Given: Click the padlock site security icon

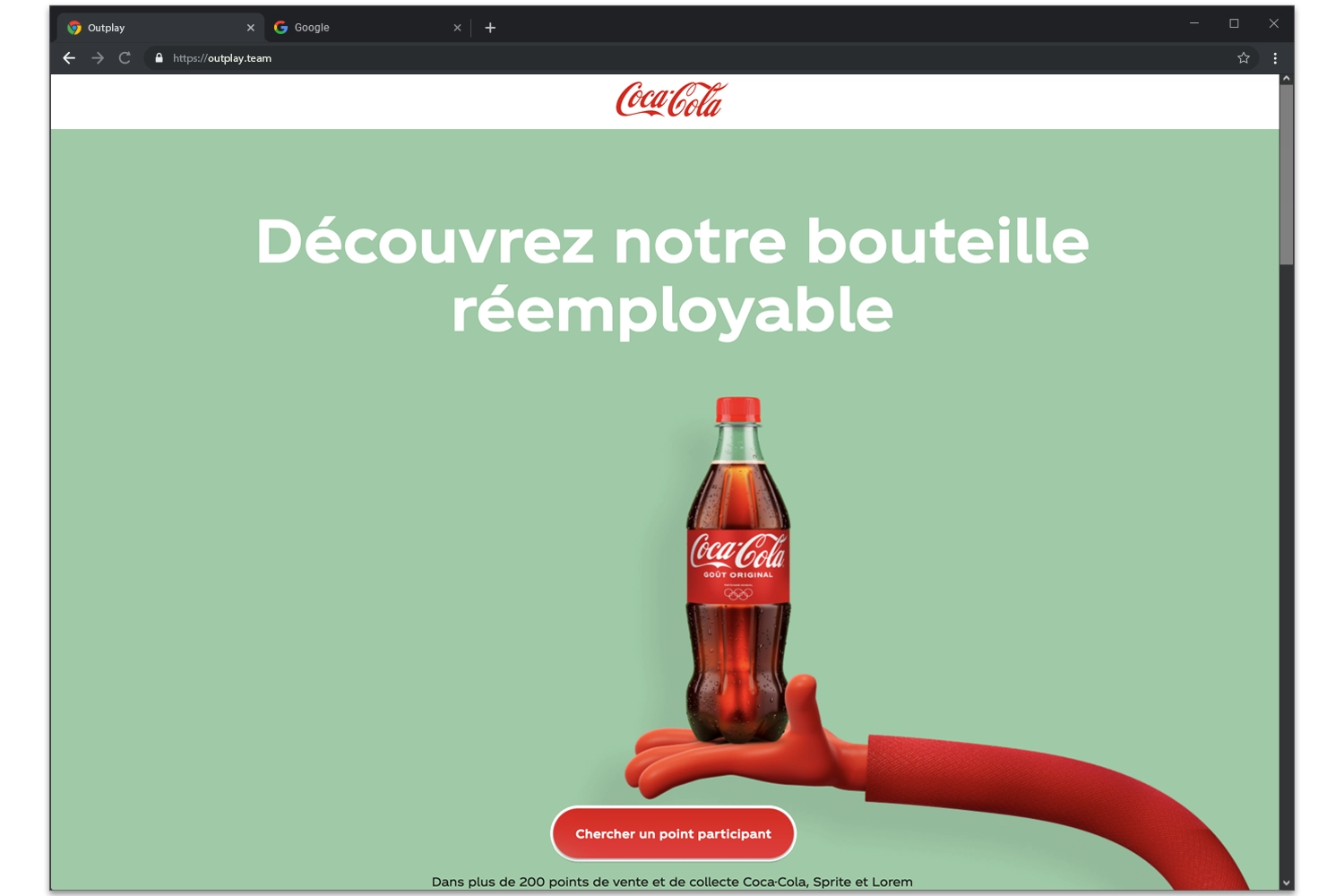Looking at the screenshot, I should pos(159,58).
